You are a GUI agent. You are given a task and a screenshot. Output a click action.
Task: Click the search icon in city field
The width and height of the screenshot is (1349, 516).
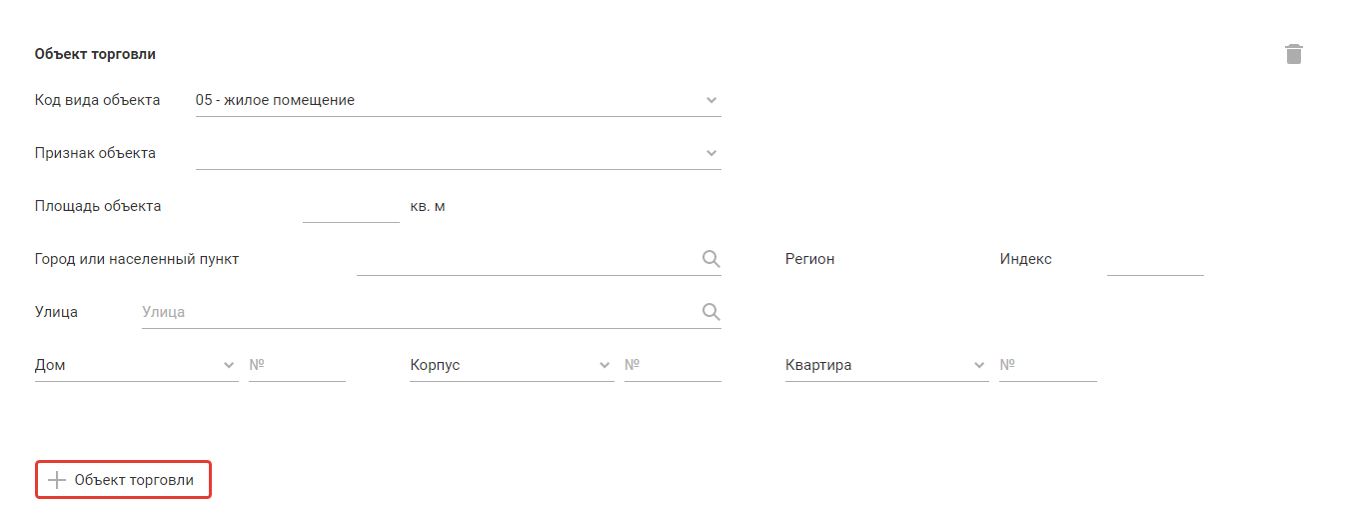(x=711, y=259)
